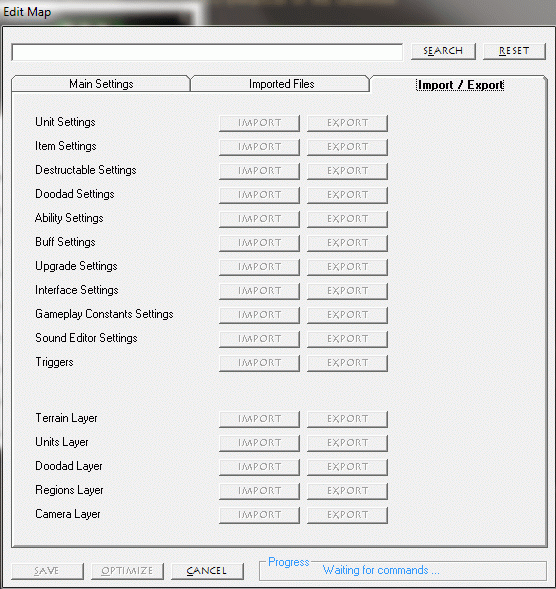Click the Optimize button
556x589 pixels.
[x=127, y=571]
